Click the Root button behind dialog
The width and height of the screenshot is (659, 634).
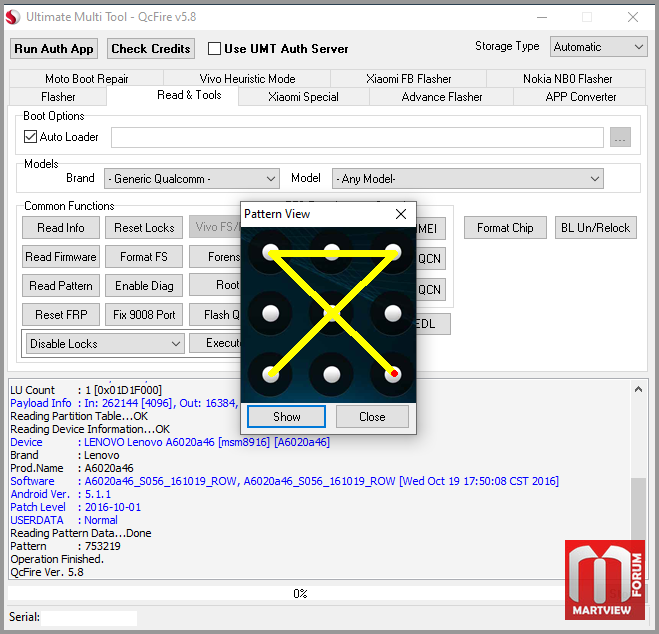(215, 285)
